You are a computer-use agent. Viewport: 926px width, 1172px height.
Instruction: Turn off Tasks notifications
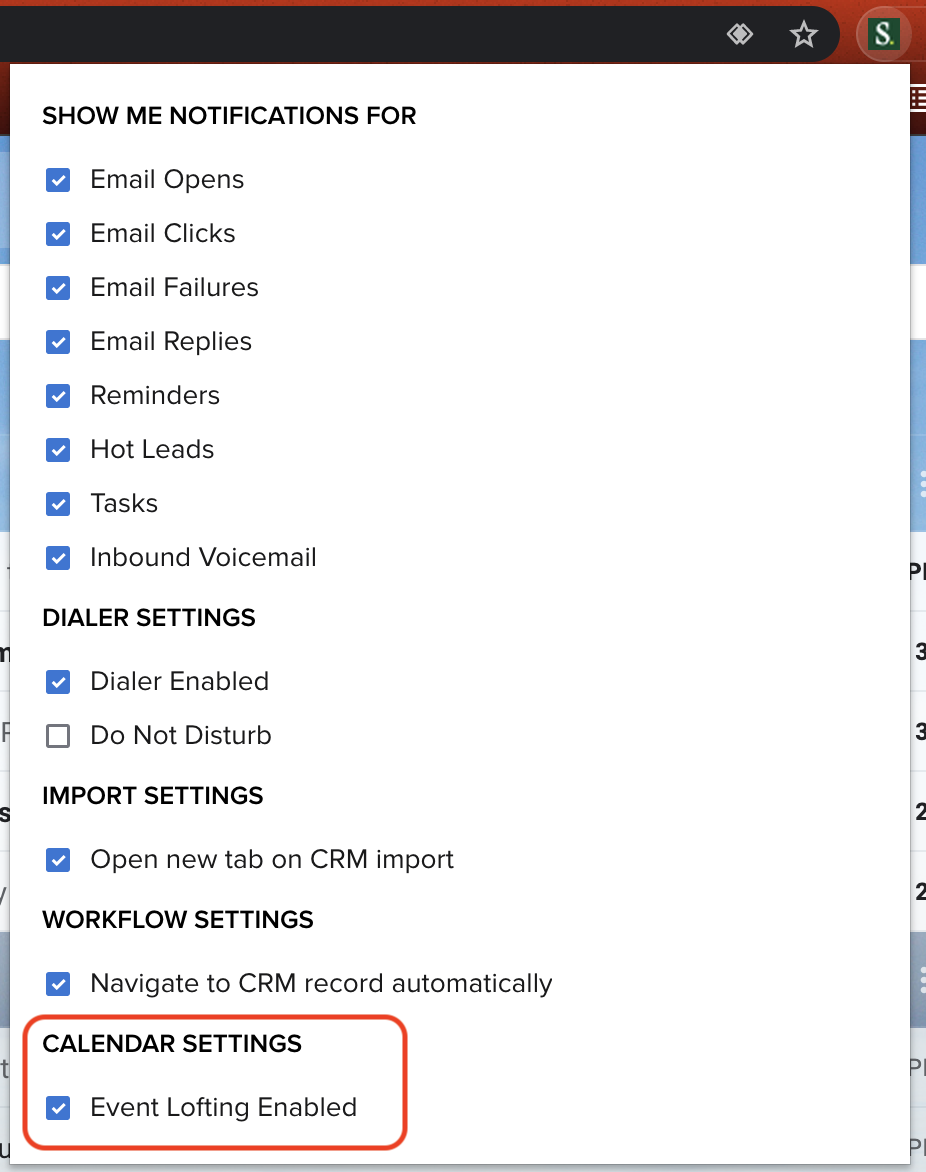point(58,504)
